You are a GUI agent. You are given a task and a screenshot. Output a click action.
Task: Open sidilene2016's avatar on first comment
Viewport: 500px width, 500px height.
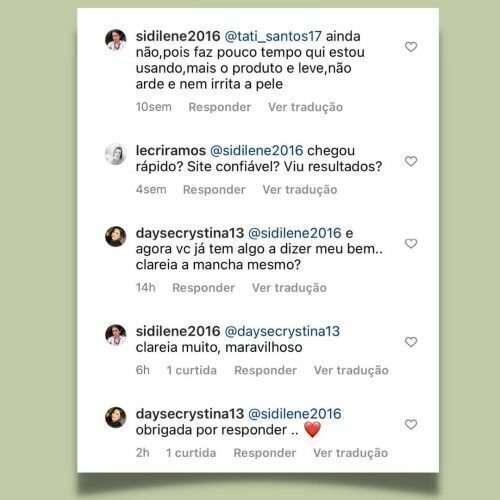(x=116, y=40)
